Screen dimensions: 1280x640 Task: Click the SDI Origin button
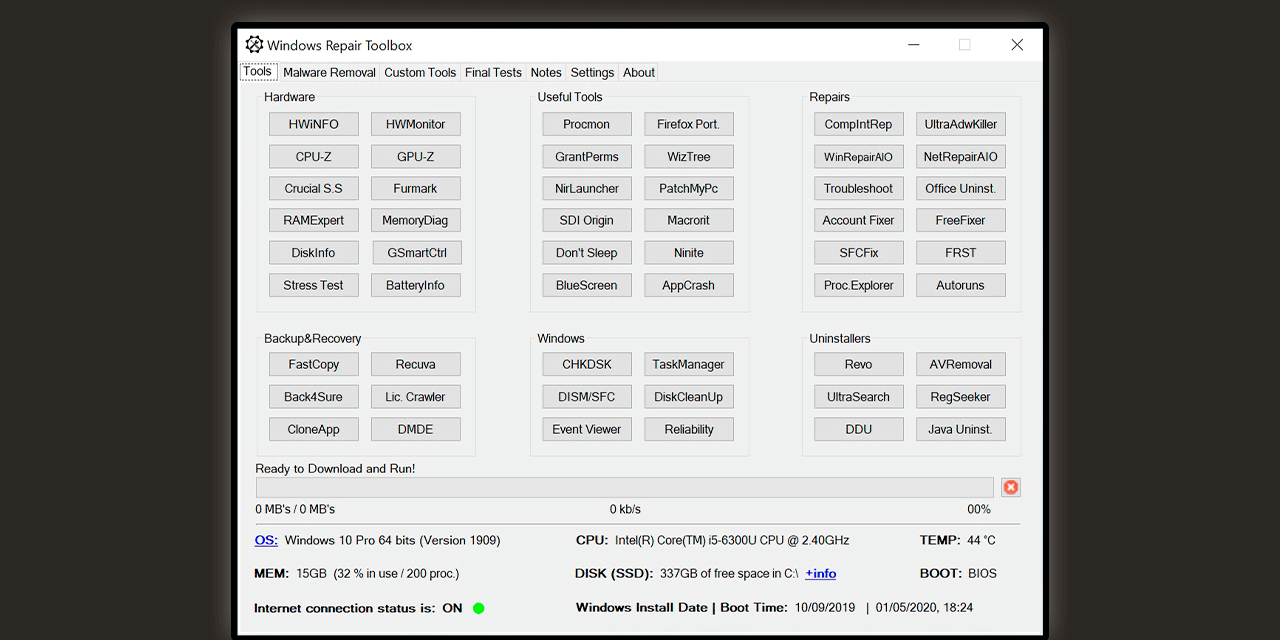[587, 220]
